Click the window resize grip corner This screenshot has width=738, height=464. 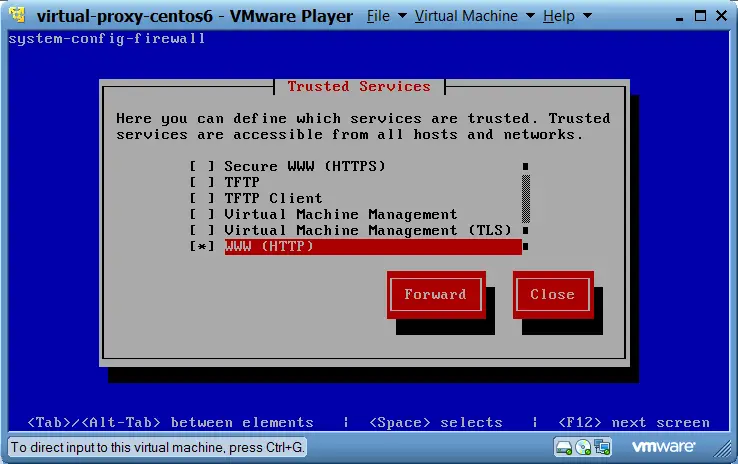[x=722, y=448]
